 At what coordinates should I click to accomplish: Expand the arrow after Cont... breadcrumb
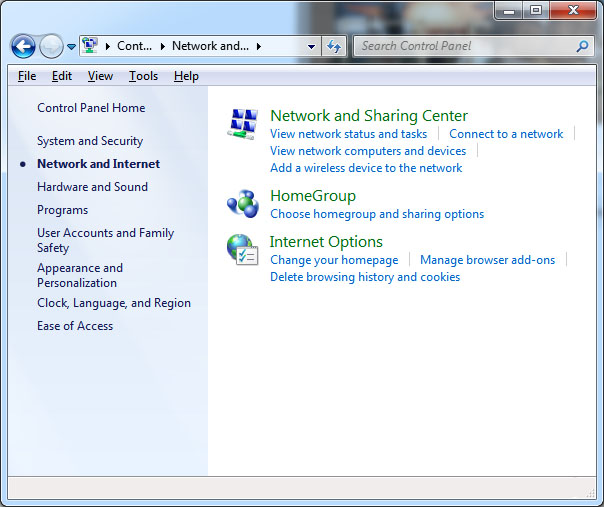pyautogui.click(x=163, y=46)
